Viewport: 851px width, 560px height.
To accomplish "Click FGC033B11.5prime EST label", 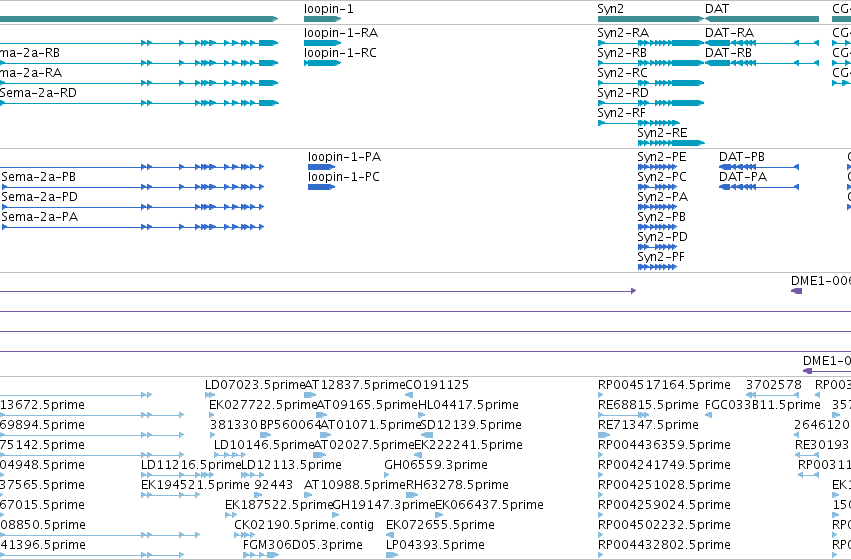I will pos(763,405).
